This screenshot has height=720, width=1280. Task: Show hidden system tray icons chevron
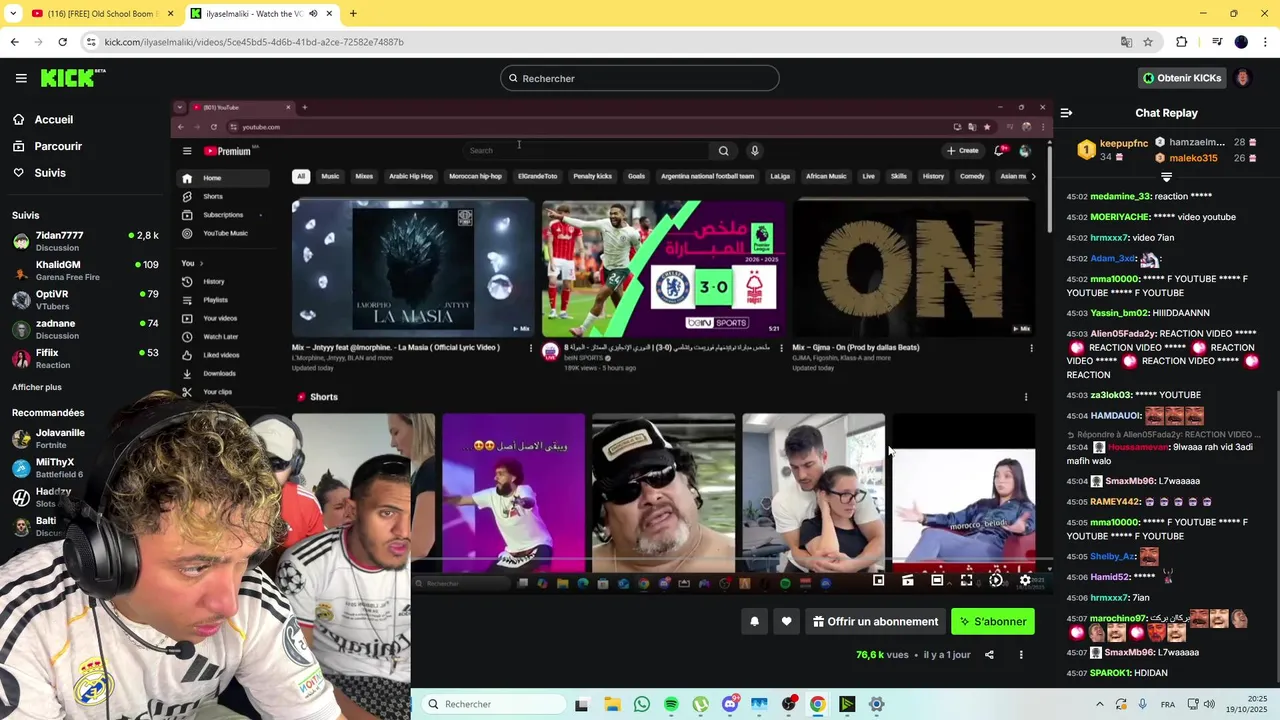point(1100,704)
